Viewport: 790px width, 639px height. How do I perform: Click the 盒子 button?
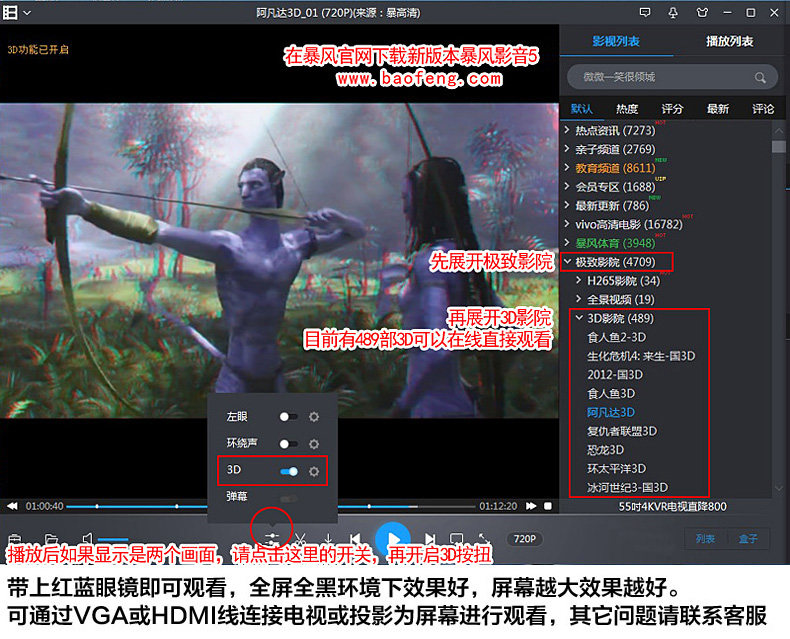pyautogui.click(x=748, y=539)
